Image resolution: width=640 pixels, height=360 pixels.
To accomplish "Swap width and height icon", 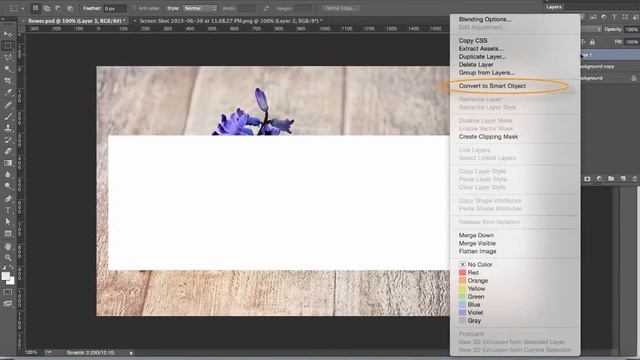I will coord(266,8).
